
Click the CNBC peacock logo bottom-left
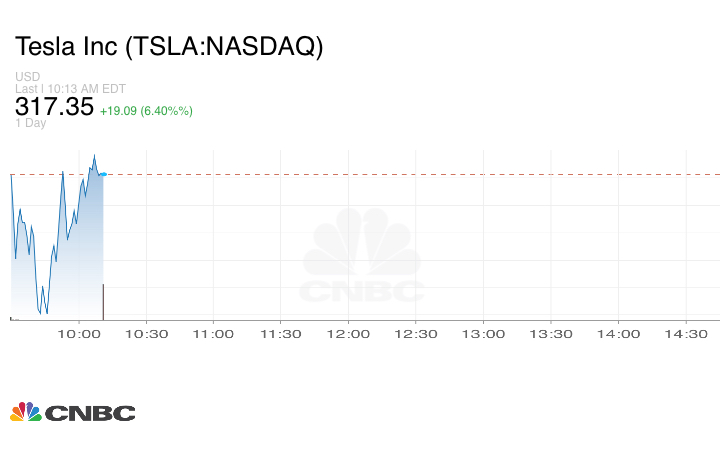[72, 412]
